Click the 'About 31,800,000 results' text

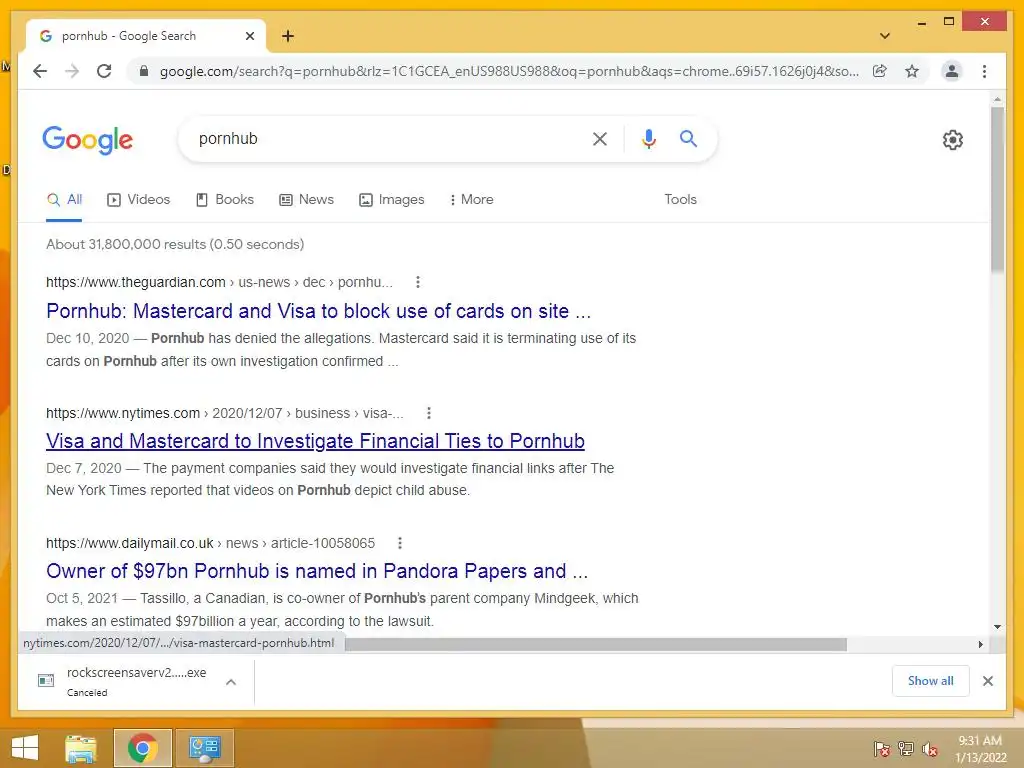[x=175, y=244]
